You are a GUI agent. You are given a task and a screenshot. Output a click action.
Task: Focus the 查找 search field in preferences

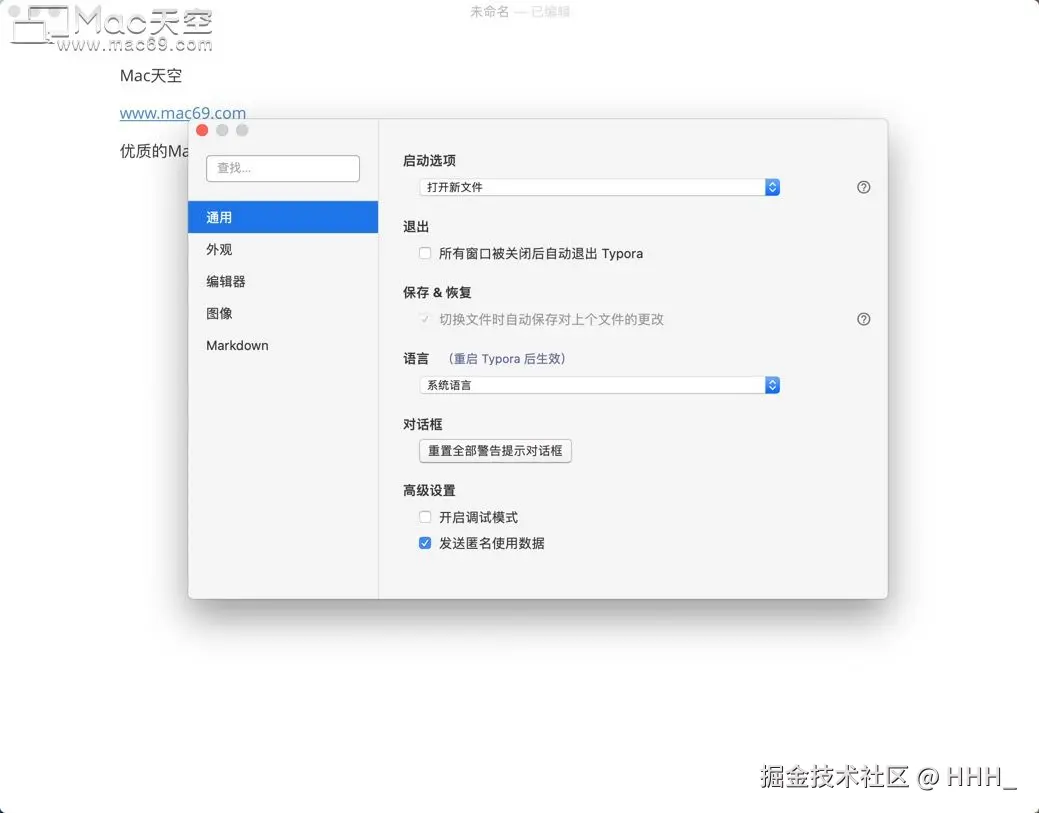pyautogui.click(x=283, y=168)
